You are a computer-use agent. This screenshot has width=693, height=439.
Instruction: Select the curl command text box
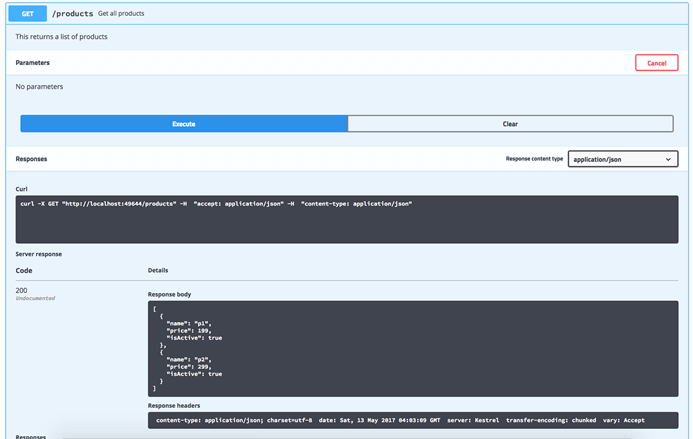[347, 219]
